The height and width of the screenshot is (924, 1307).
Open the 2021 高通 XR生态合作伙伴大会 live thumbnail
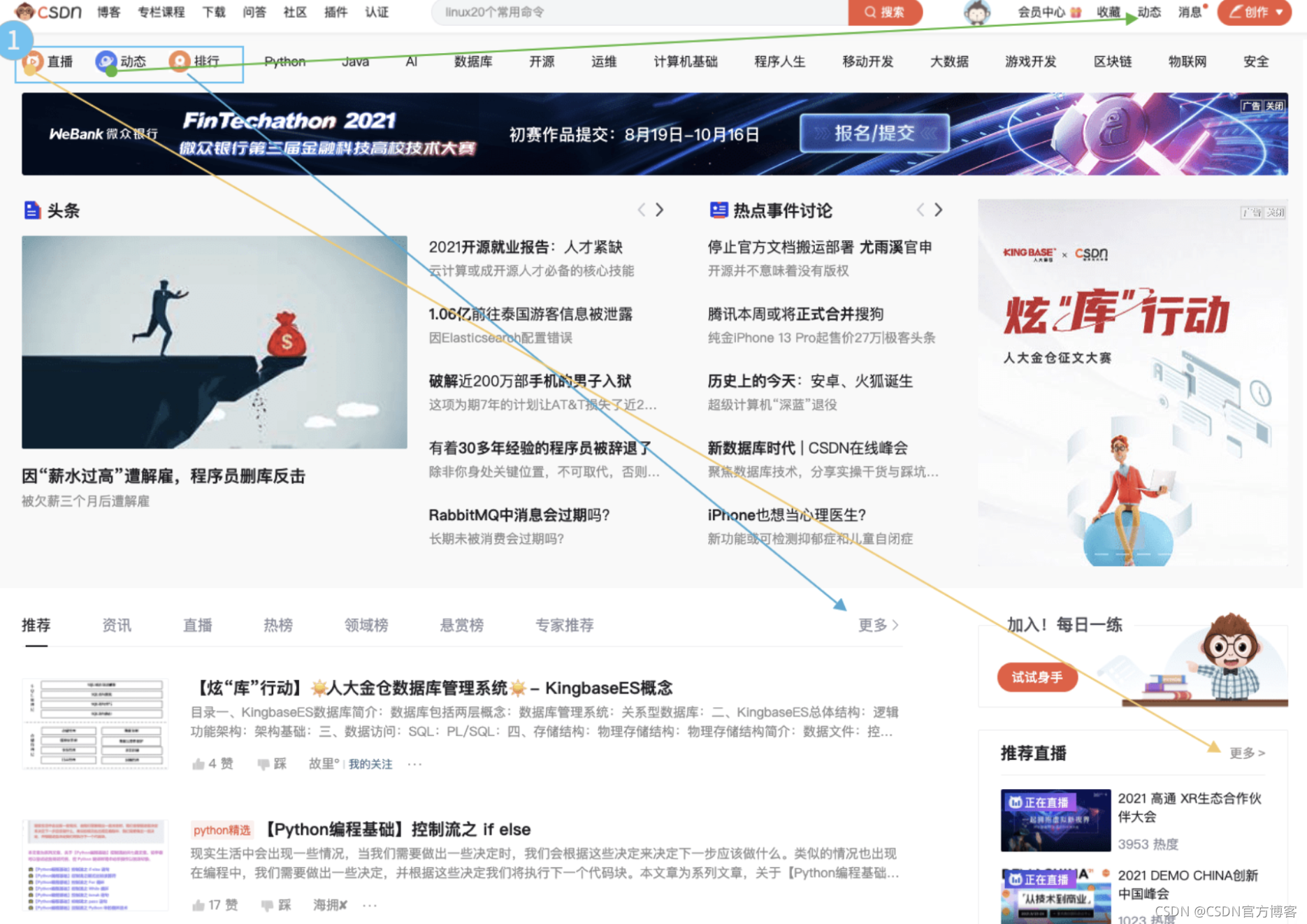tap(1055, 820)
